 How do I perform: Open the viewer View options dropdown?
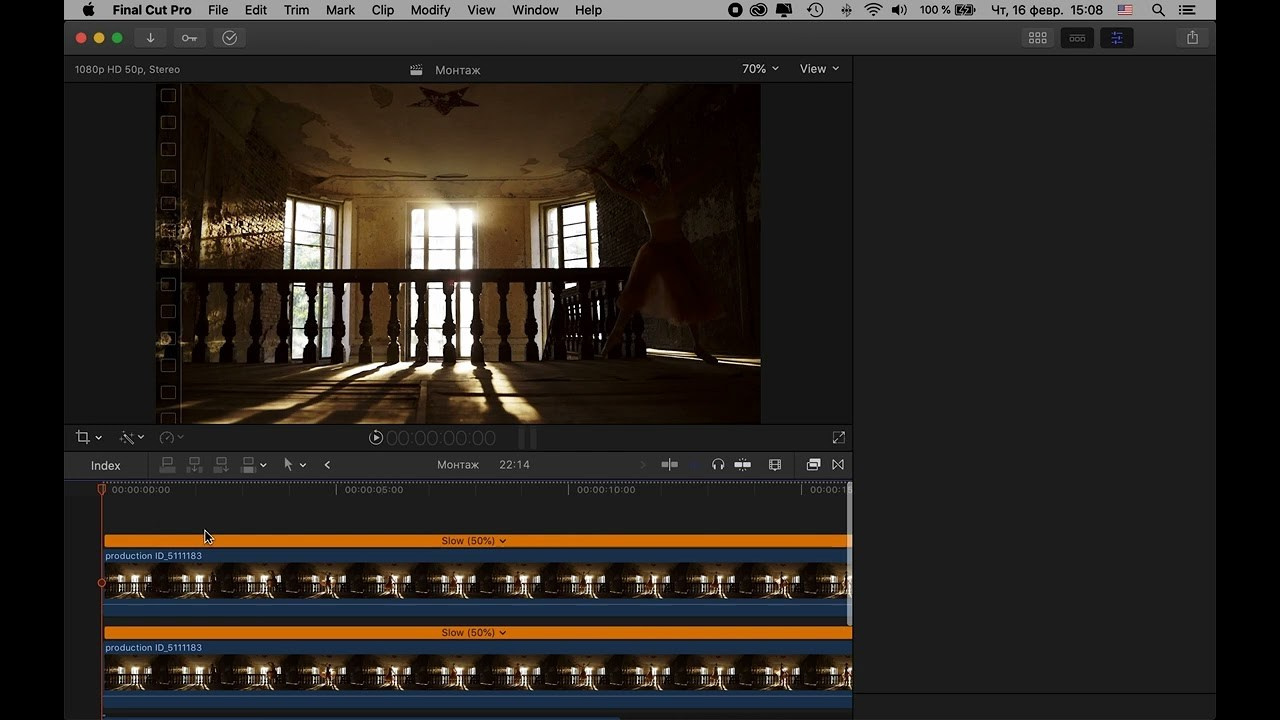coord(819,69)
